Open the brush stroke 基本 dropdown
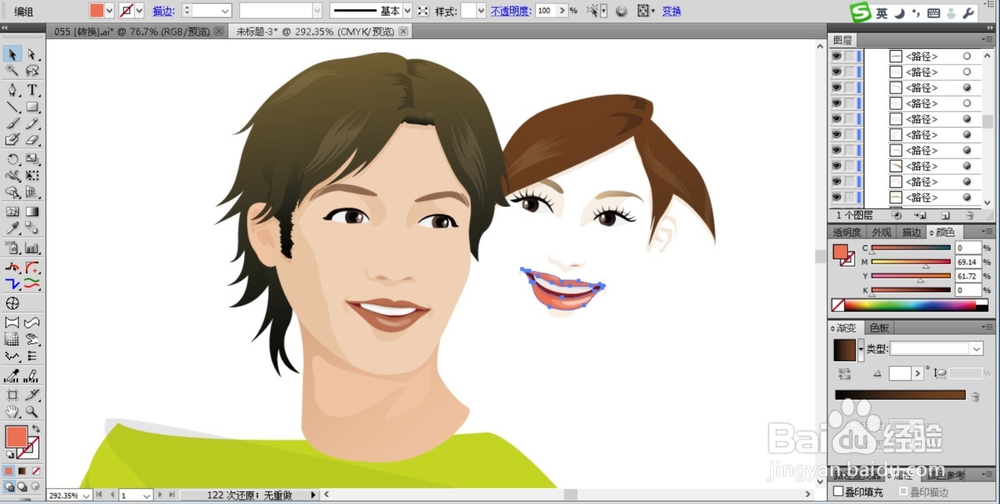This screenshot has height=504, width=1000. [408, 11]
